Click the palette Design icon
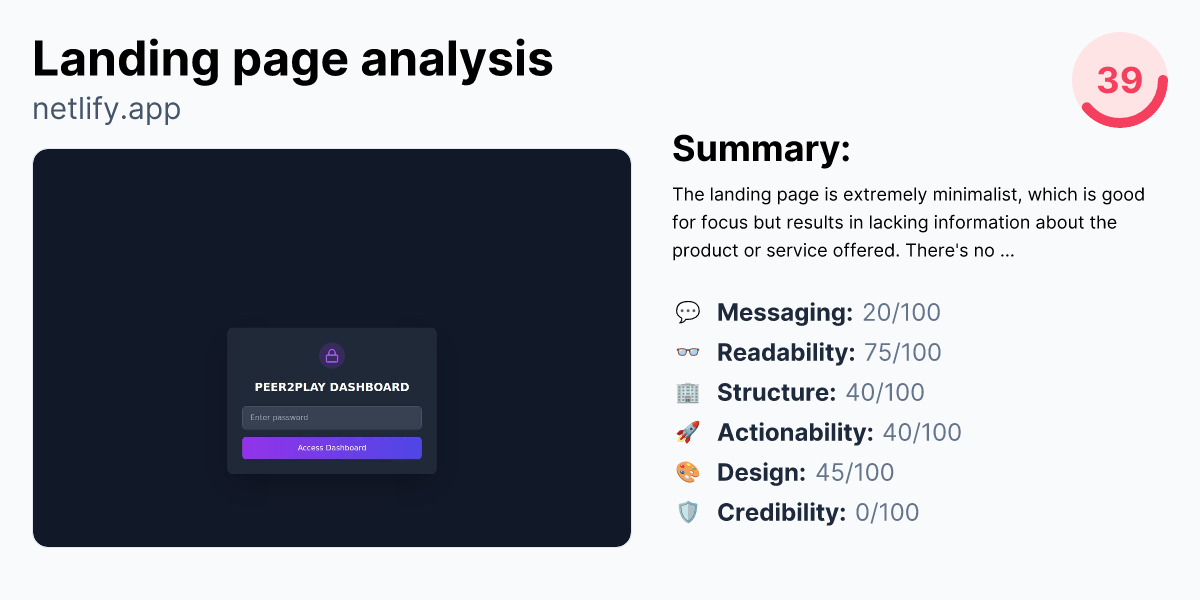Screen dimensions: 1200x600 (x=688, y=472)
